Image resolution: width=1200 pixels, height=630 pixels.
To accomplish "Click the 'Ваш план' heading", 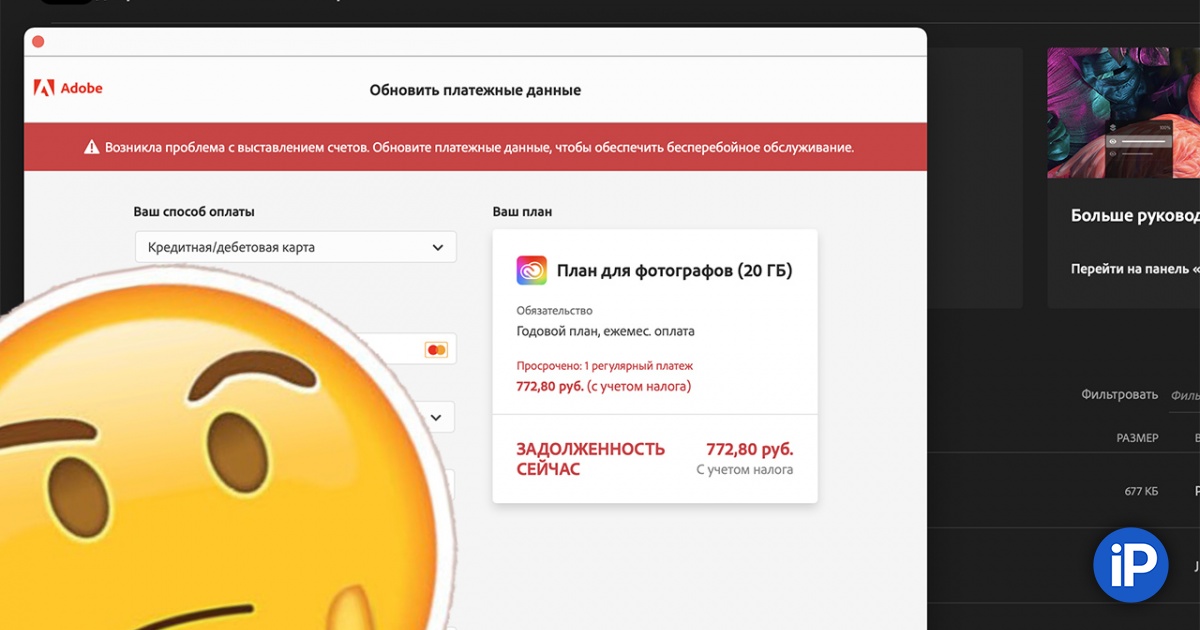I will pyautogui.click(x=522, y=212).
